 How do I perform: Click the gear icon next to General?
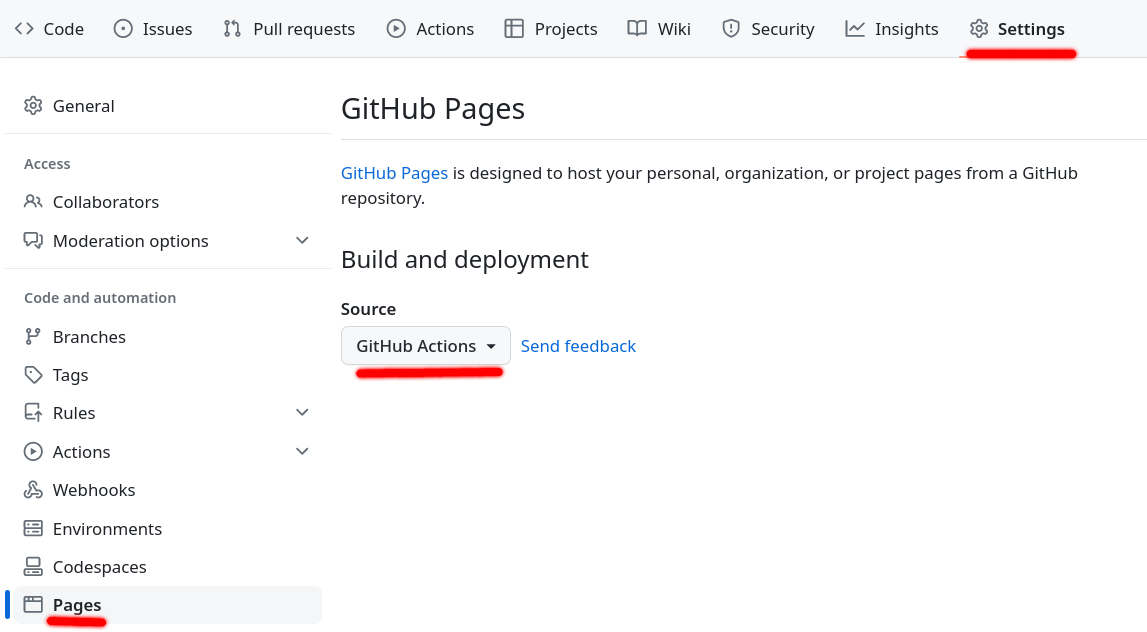[33, 105]
